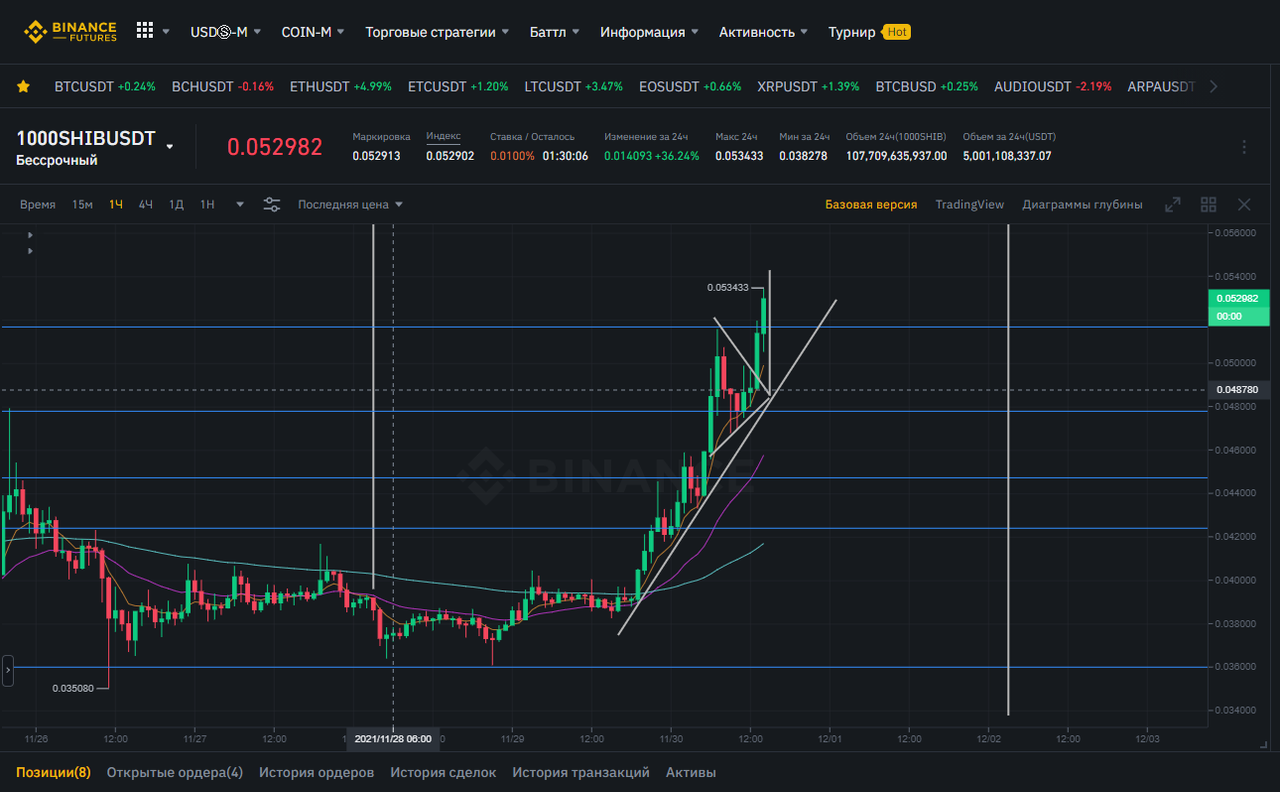Select Базовая версия chart mode

(x=871, y=204)
